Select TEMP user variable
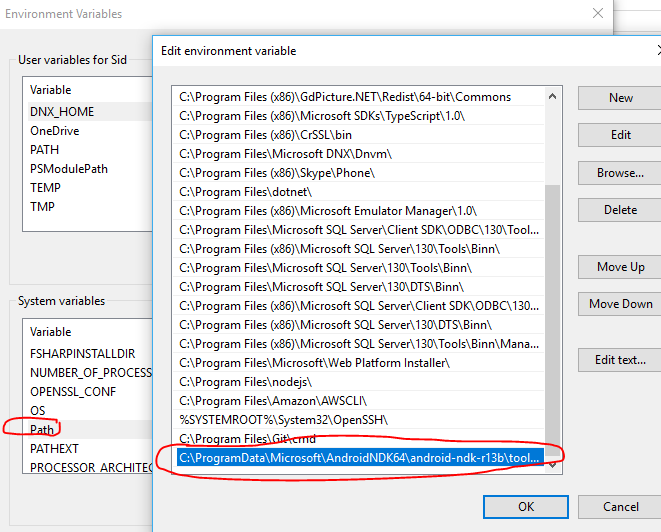 tap(89, 188)
